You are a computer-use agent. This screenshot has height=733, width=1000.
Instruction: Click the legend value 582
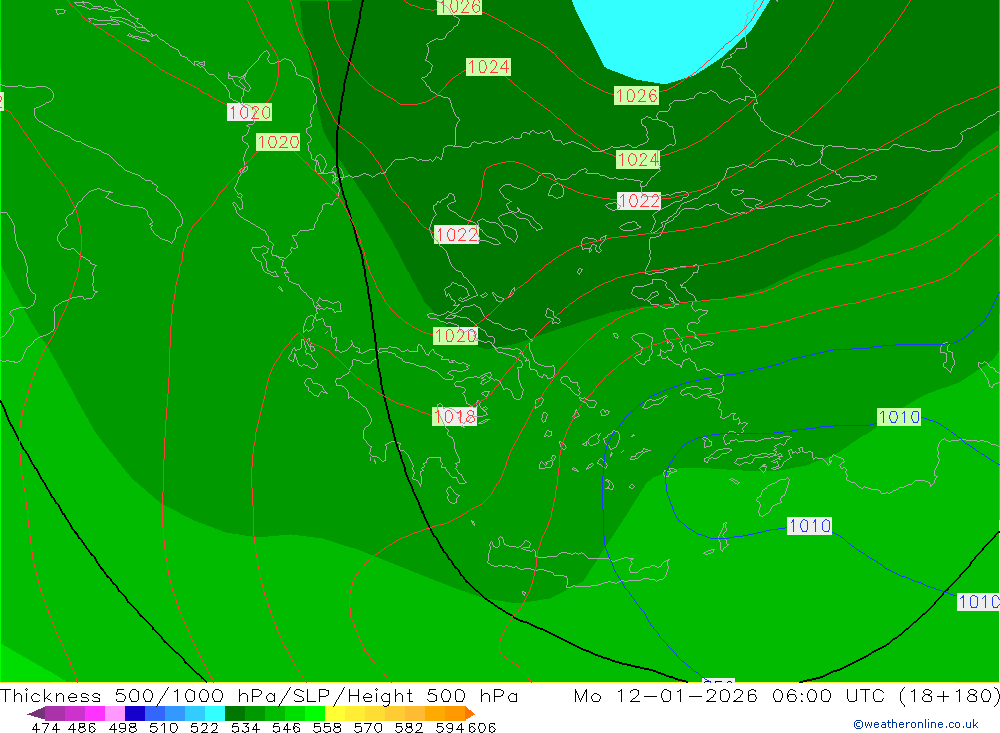(x=409, y=727)
